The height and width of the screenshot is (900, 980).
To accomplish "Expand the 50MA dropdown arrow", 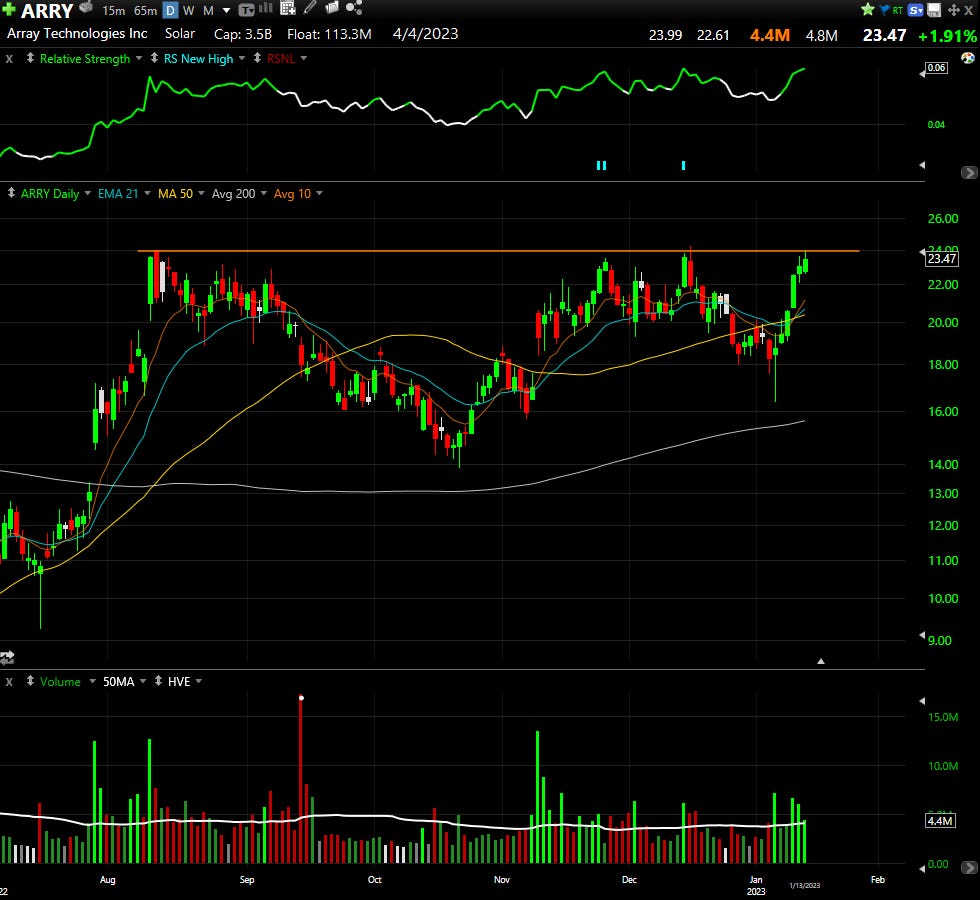I will pyautogui.click(x=142, y=681).
